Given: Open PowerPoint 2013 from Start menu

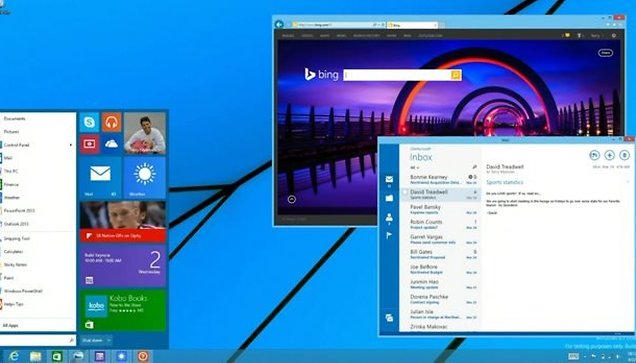Looking at the screenshot, I should click(x=19, y=211).
